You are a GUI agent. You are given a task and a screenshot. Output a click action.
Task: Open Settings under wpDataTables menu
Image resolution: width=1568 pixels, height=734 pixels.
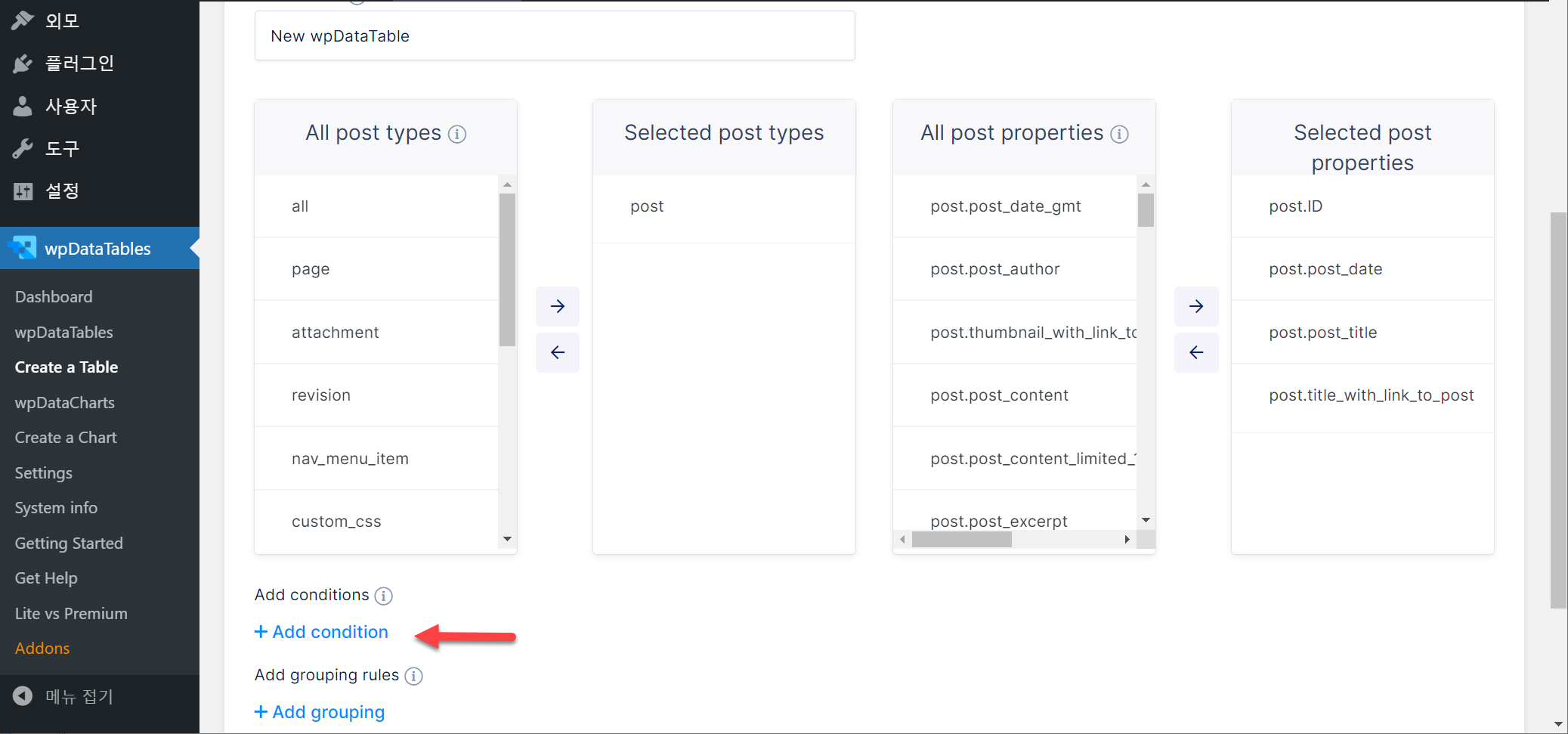pyautogui.click(x=44, y=473)
